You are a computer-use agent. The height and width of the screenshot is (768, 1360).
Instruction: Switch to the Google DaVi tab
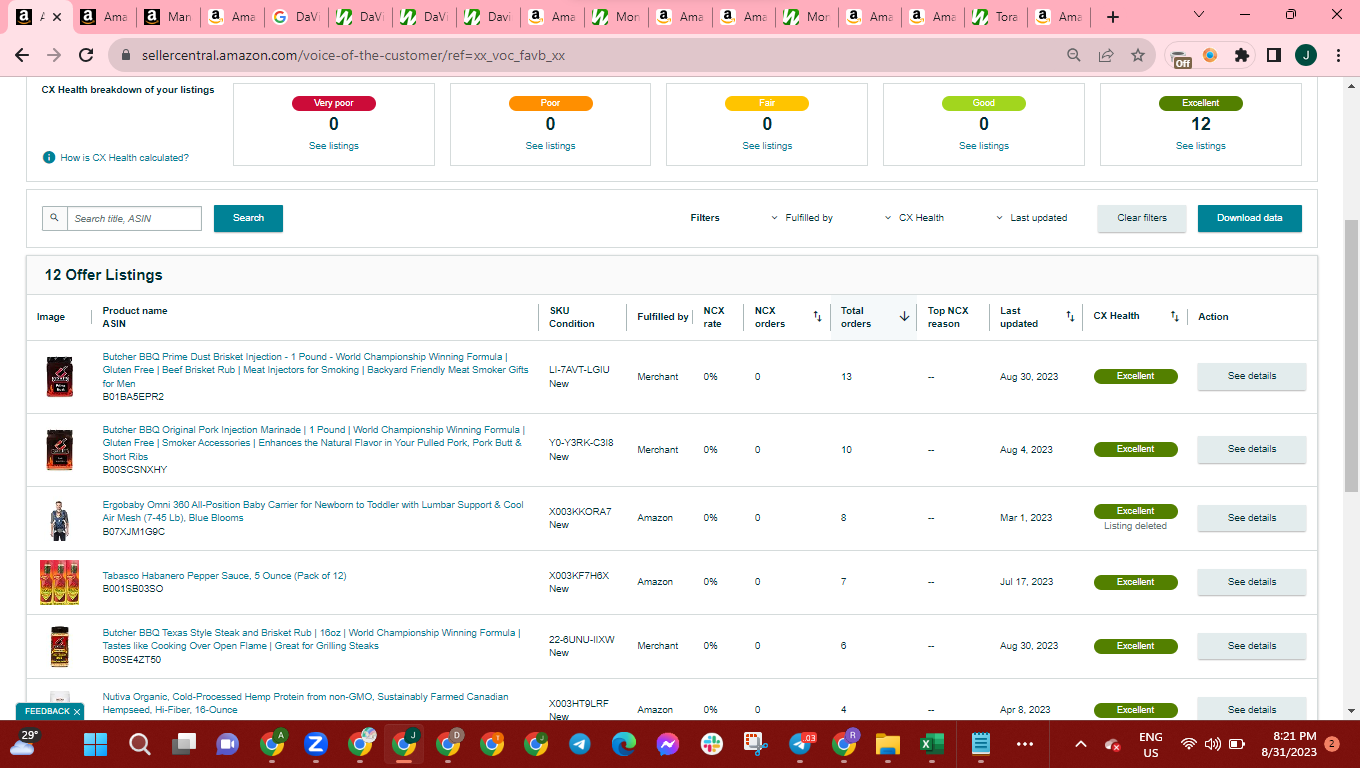pos(295,17)
